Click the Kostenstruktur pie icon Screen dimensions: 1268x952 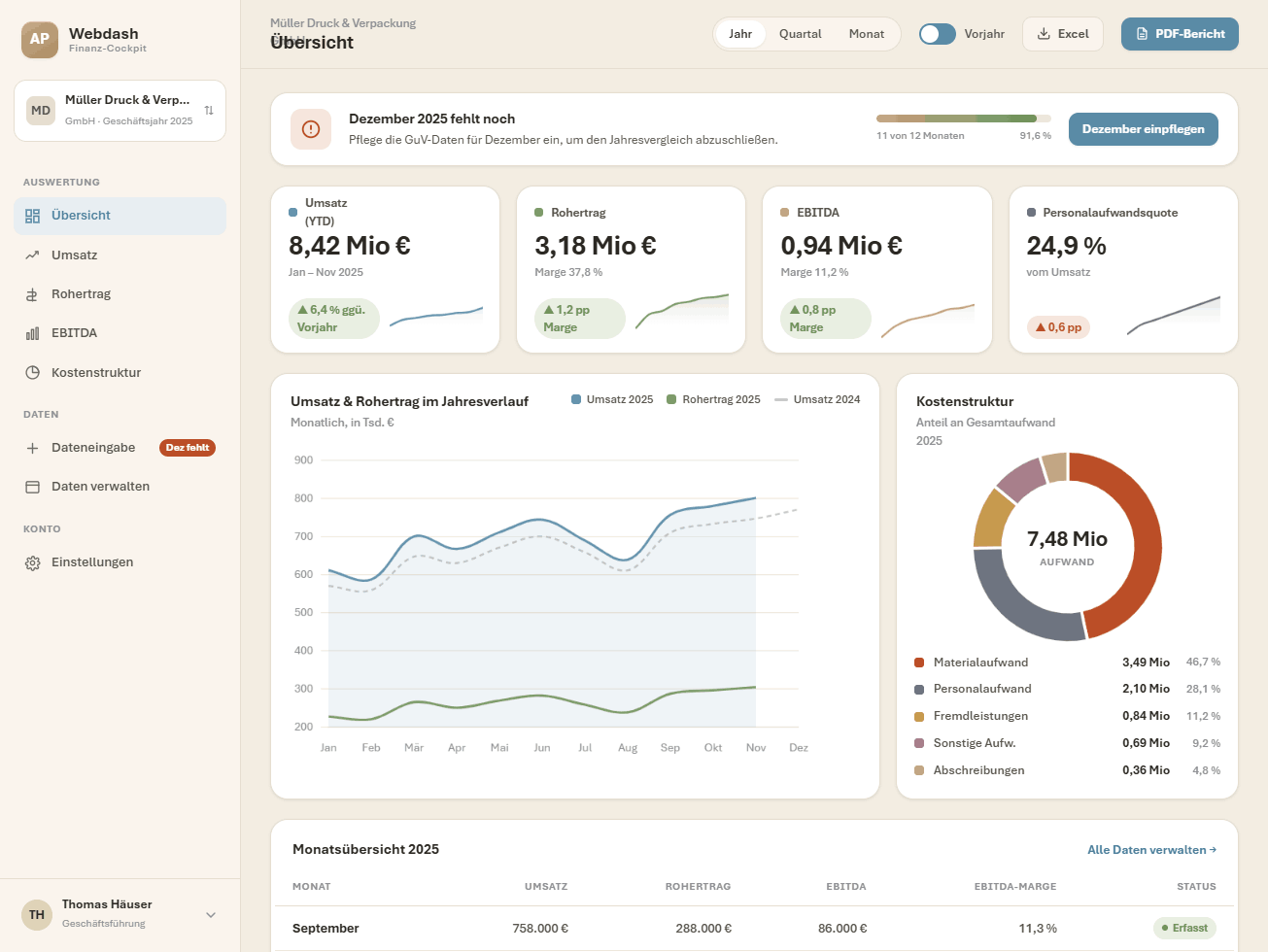32,372
